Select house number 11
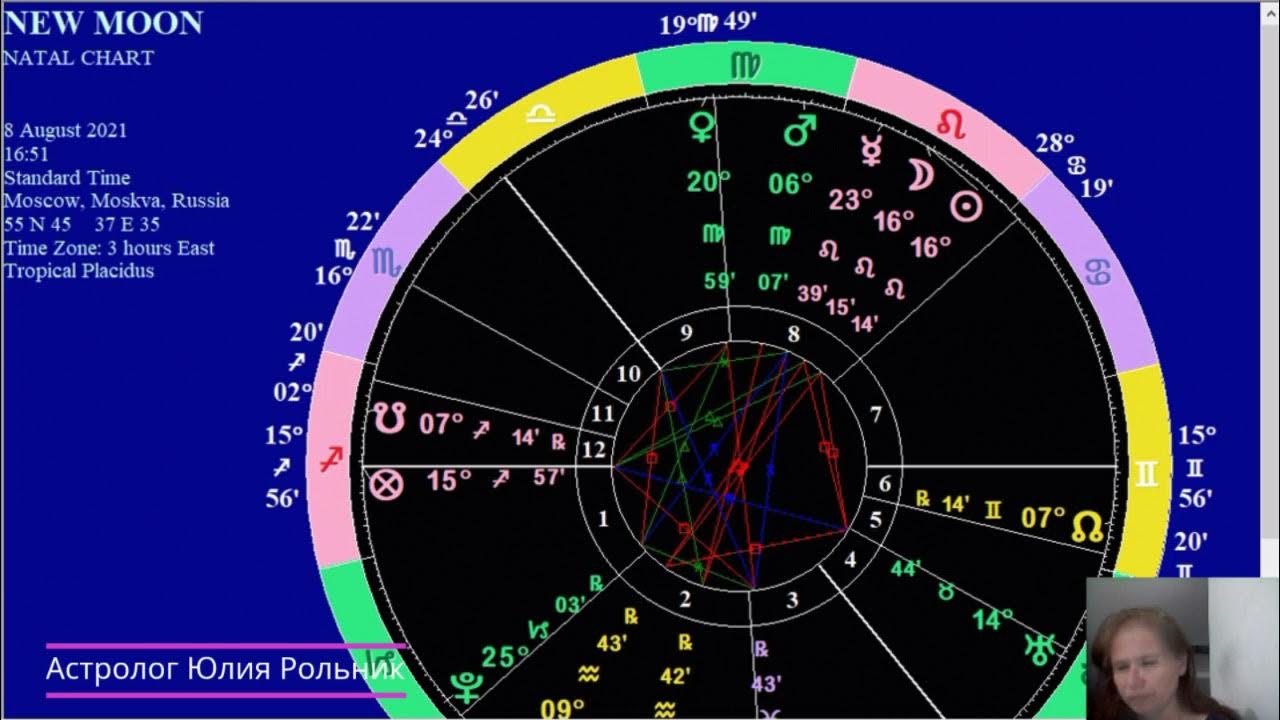Screen dimensions: 1280x720 point(602,413)
